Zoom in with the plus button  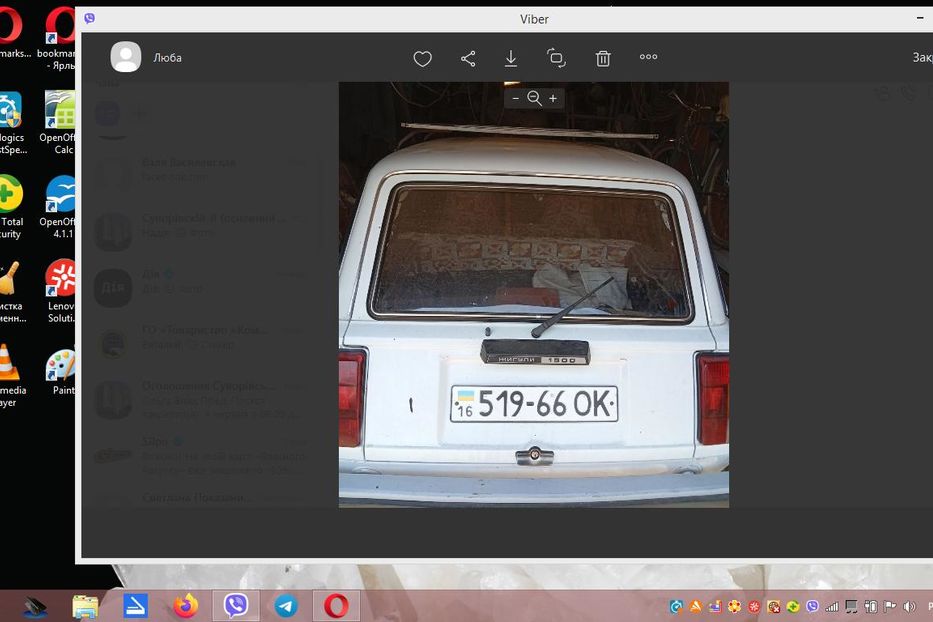point(553,98)
